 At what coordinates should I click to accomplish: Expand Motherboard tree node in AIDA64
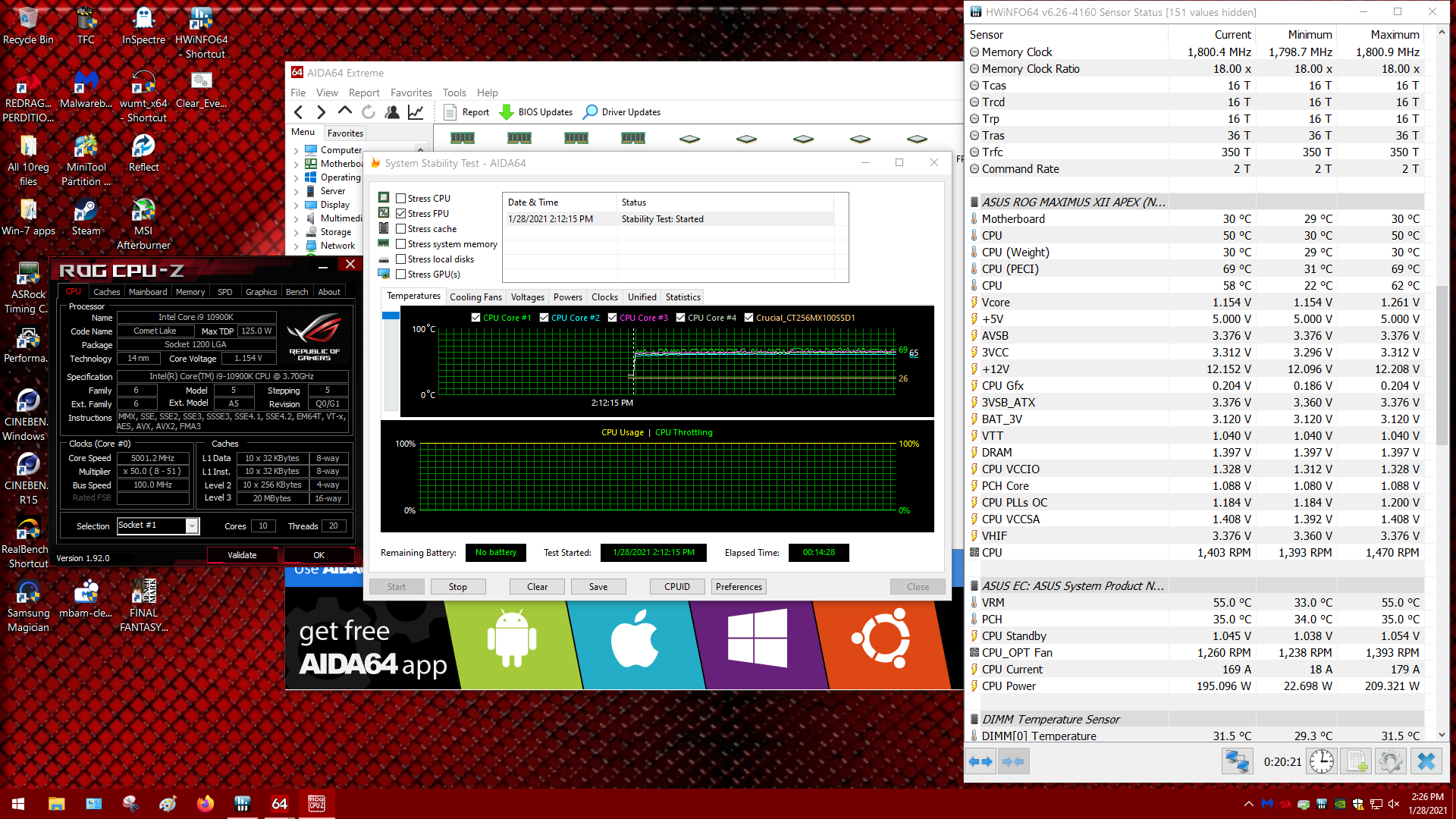297,164
